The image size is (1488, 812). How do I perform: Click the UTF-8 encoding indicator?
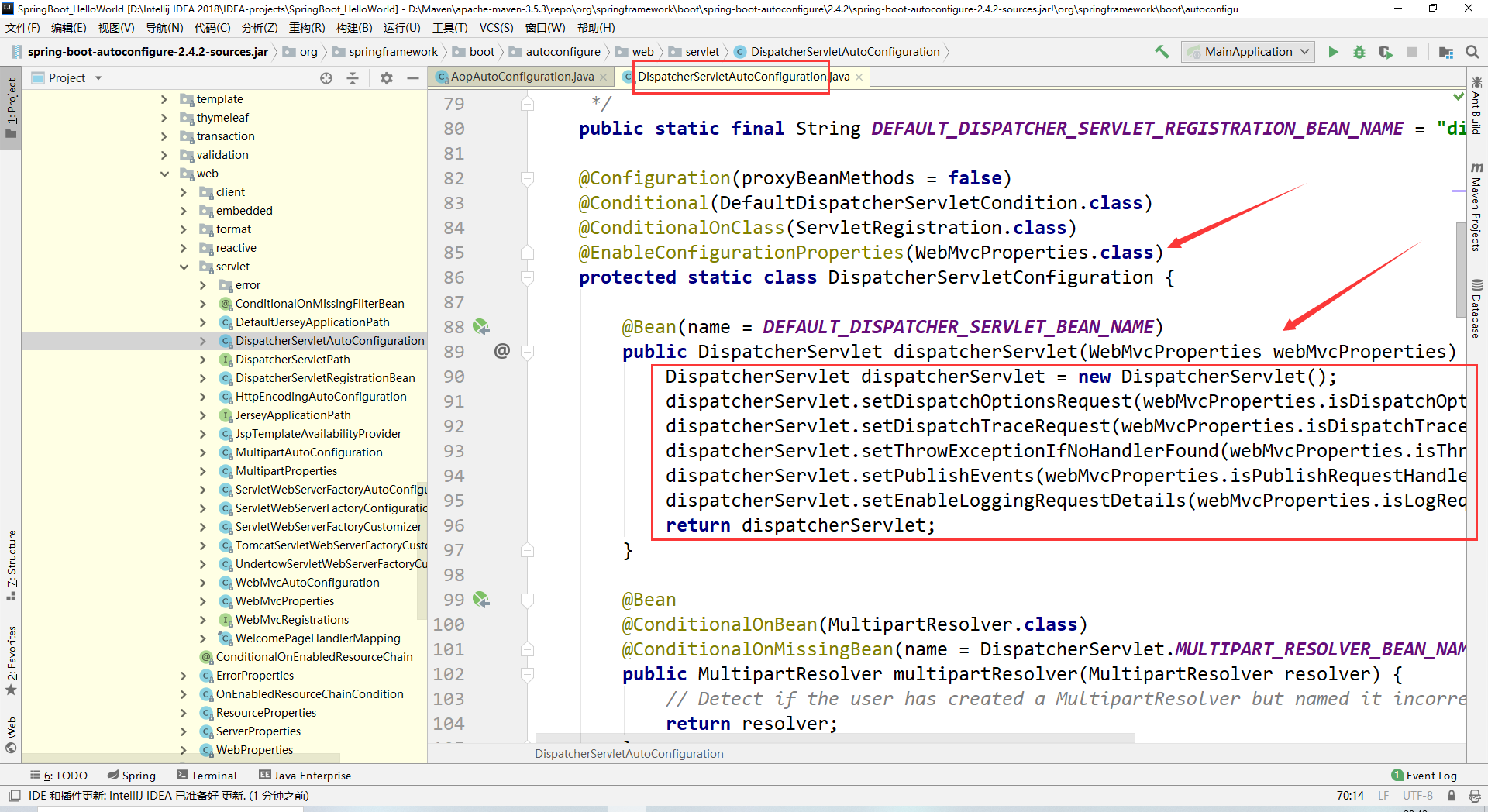click(x=1417, y=796)
